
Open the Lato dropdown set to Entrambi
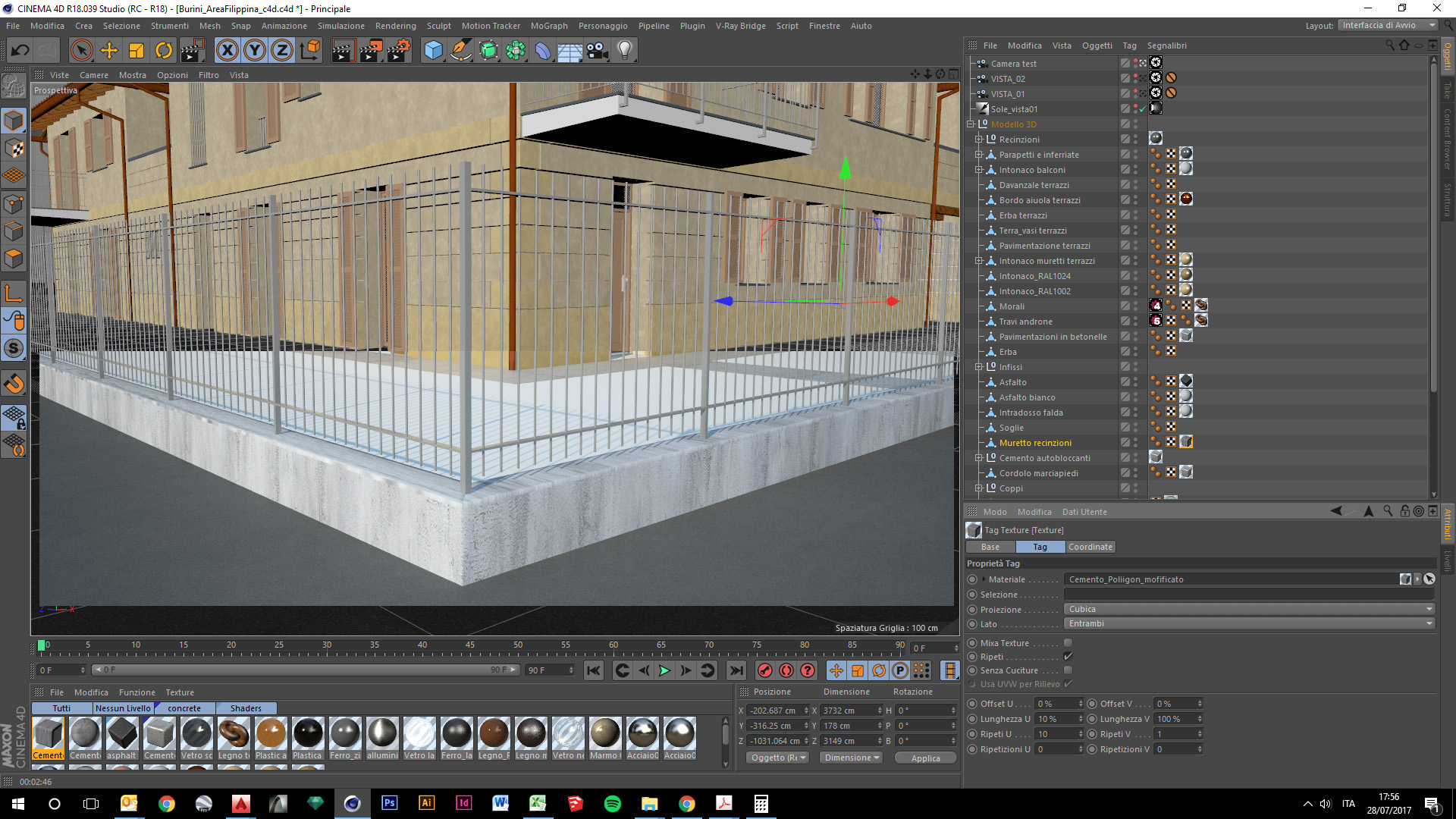click(x=1248, y=623)
